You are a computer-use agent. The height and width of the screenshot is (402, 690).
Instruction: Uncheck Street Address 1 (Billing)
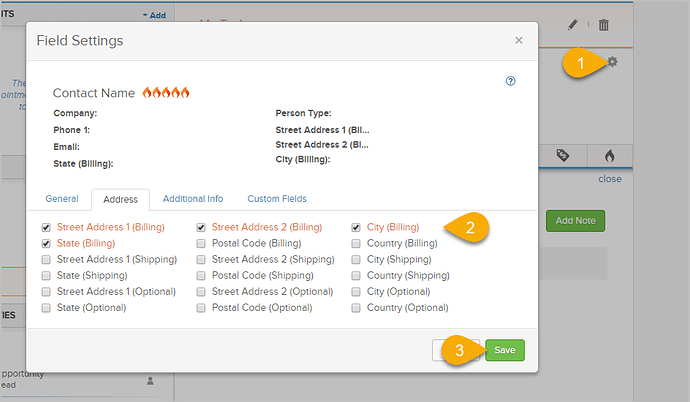pyautogui.click(x=46, y=227)
